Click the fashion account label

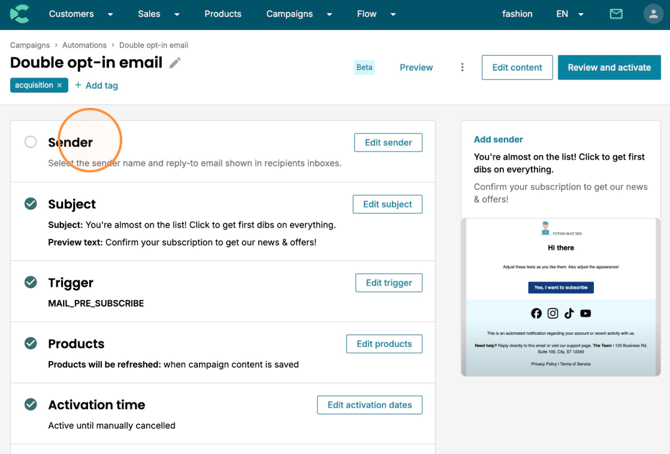517,14
